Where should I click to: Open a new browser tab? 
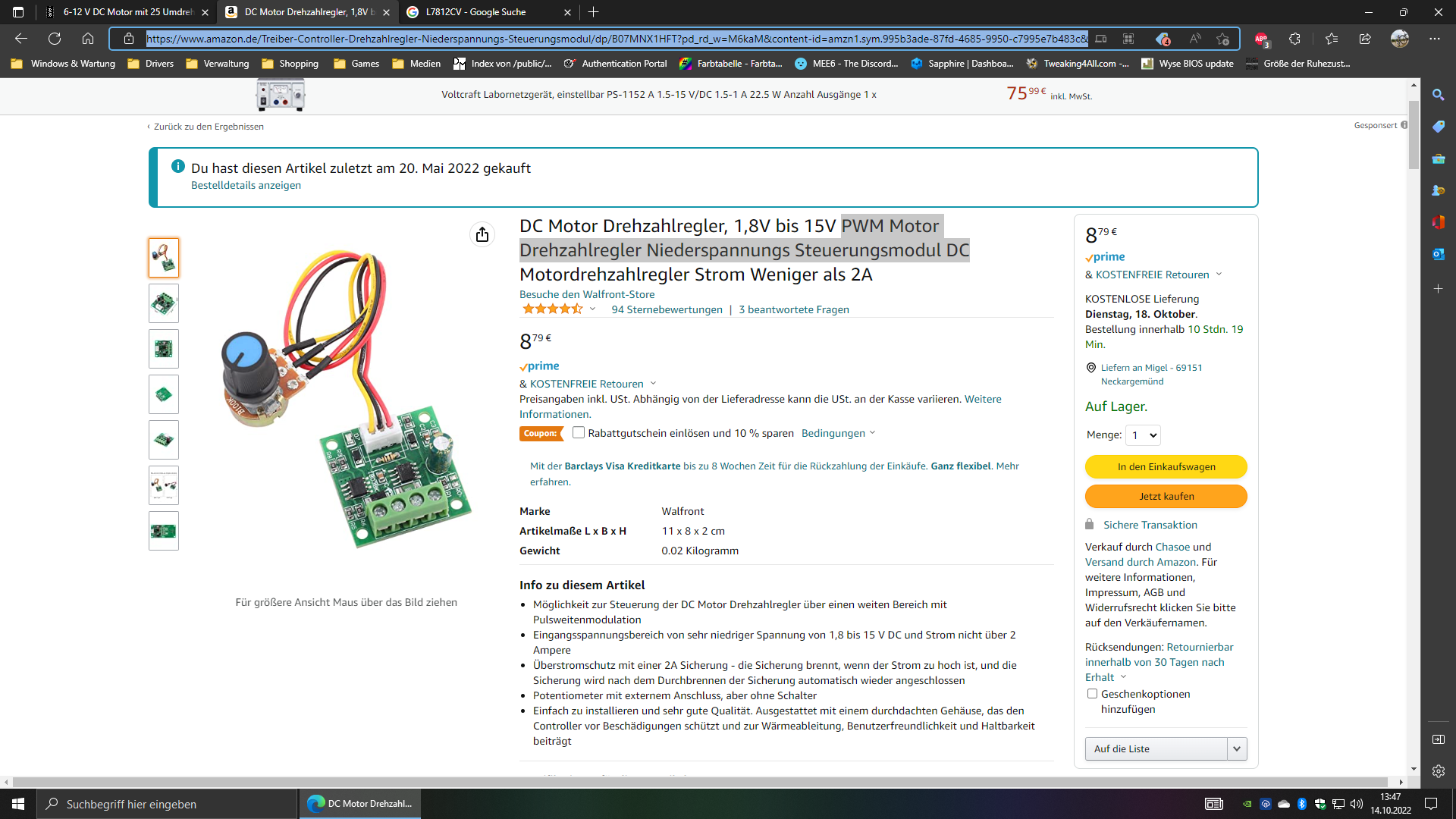pyautogui.click(x=594, y=12)
